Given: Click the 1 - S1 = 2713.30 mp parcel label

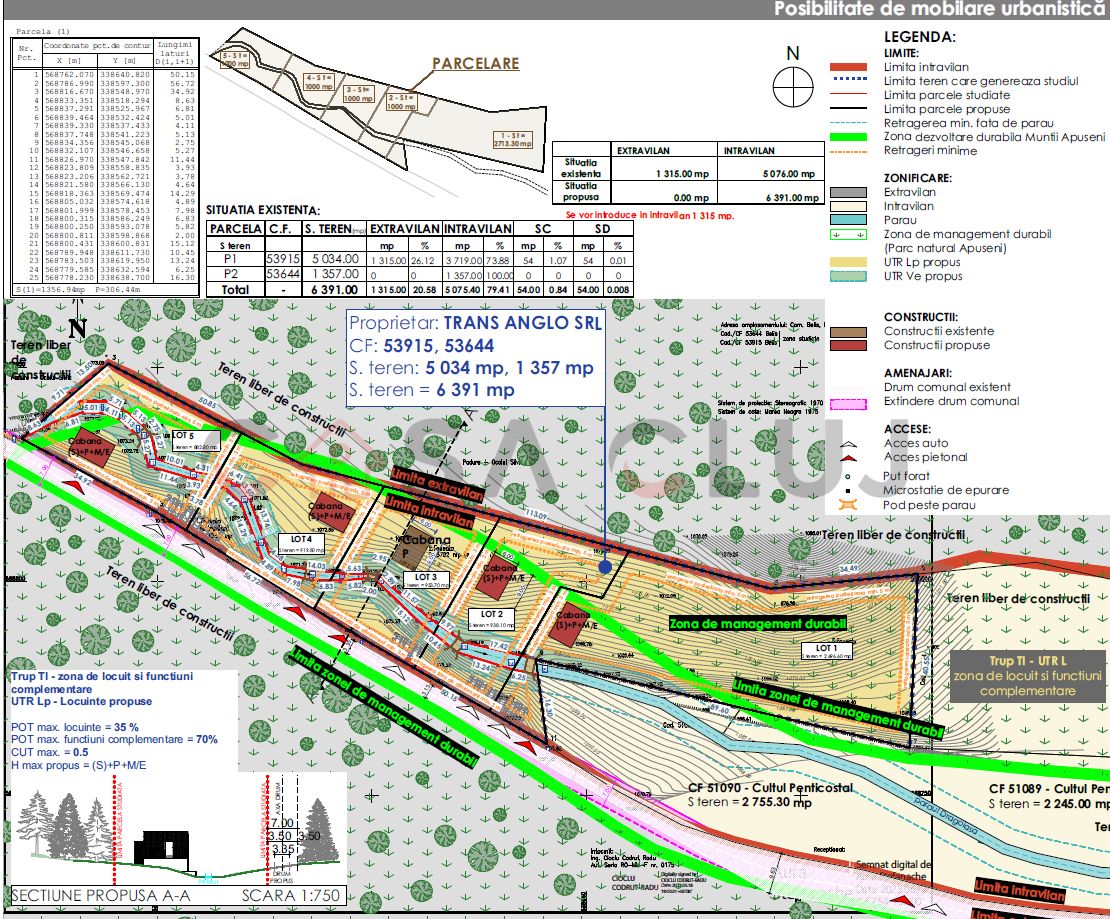Looking at the screenshot, I should pos(512,139).
